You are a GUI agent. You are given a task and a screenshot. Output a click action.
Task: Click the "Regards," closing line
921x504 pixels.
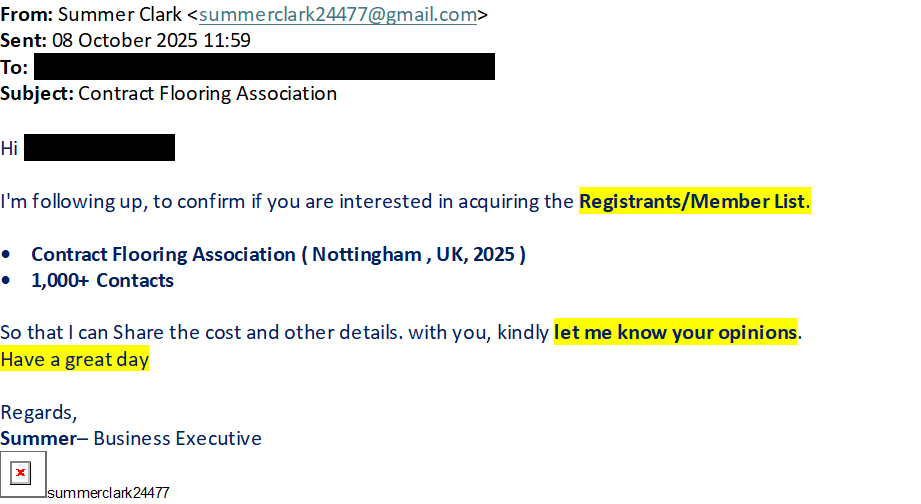click(38, 412)
